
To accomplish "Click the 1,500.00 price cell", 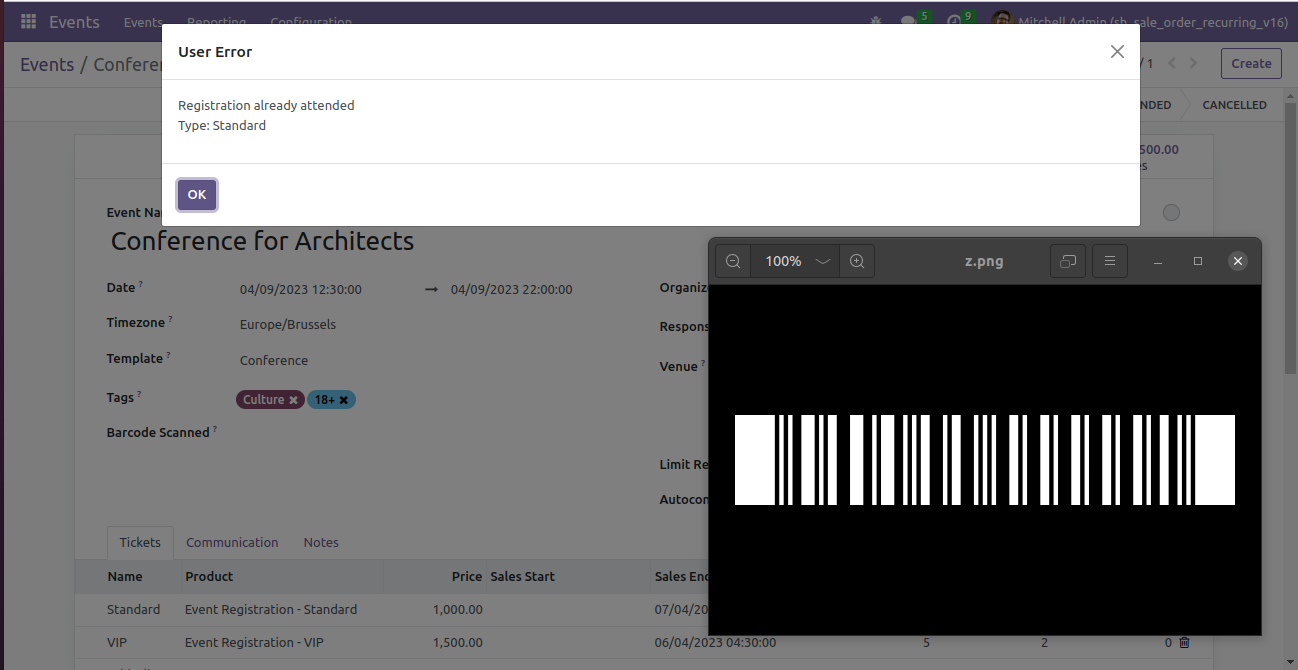I will [458, 643].
